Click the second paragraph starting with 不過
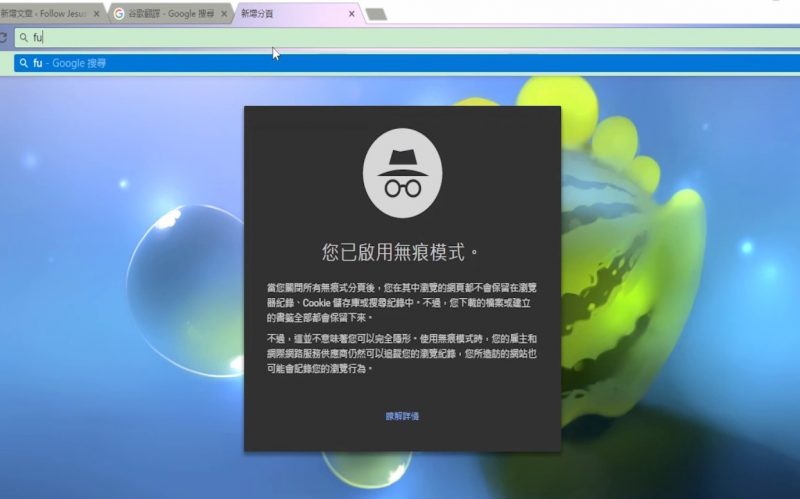This screenshot has width=800, height=499. [x=403, y=353]
